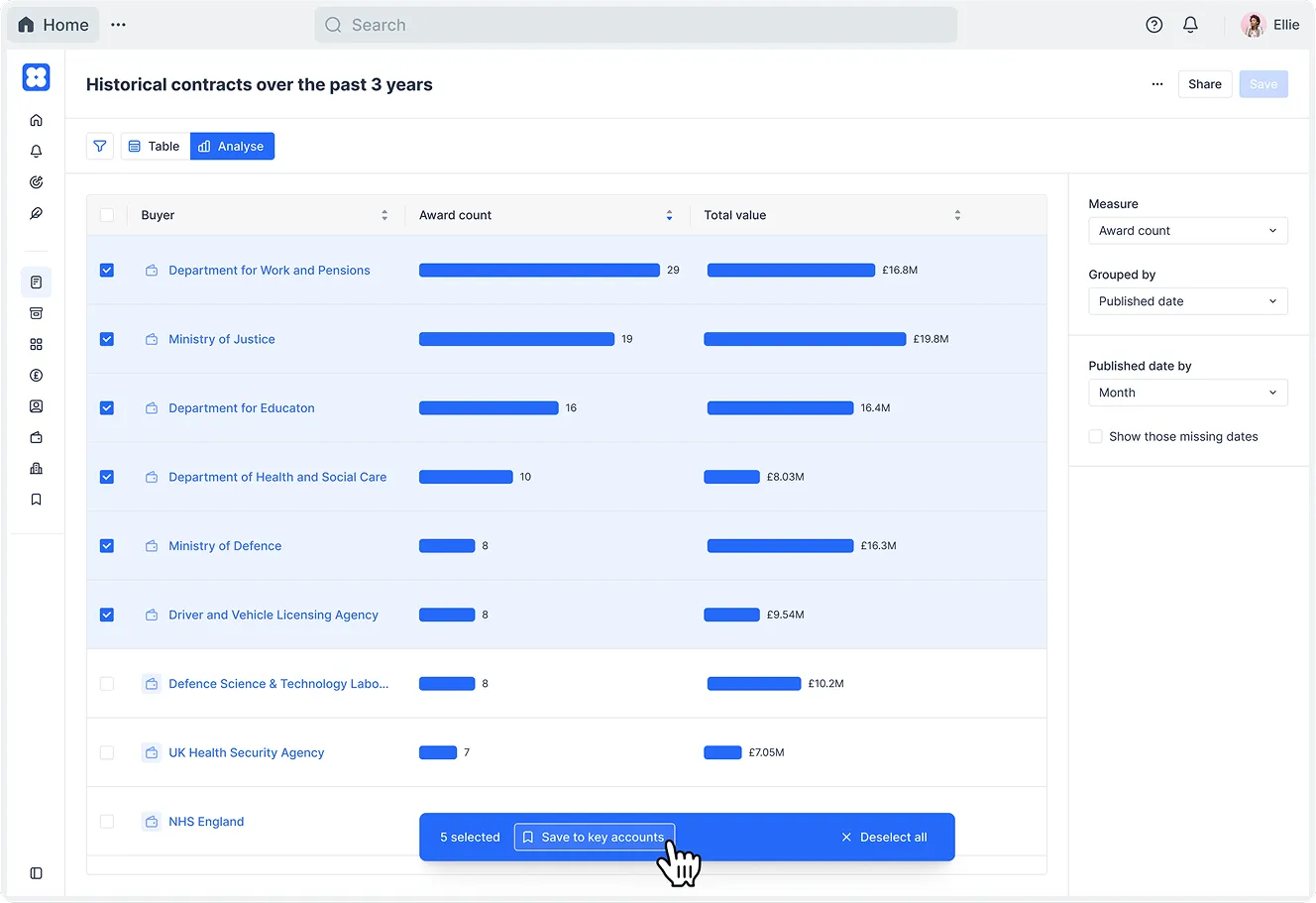The height and width of the screenshot is (903, 1316).
Task: Open the Published date by Month dropdown
Action: [1188, 393]
